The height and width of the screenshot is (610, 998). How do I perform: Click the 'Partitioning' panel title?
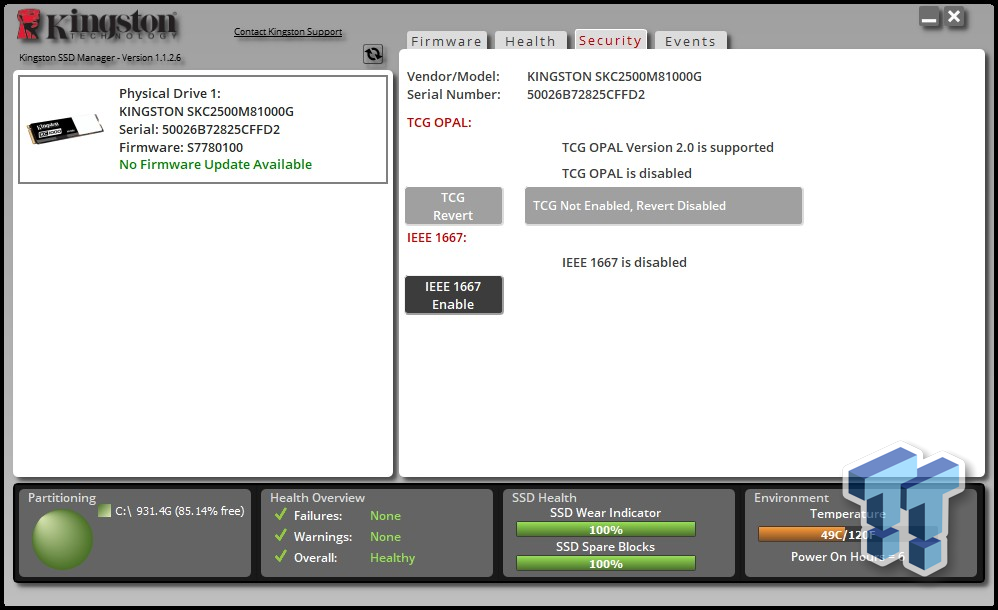pos(62,497)
